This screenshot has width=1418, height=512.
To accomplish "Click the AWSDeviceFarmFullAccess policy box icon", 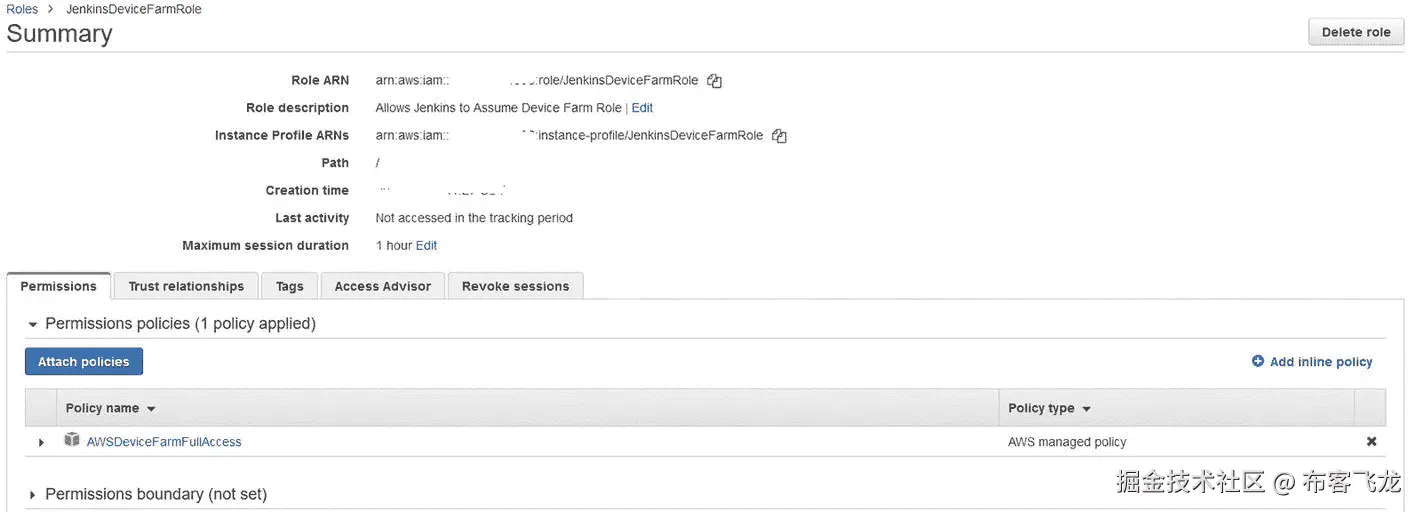I will coord(72,440).
